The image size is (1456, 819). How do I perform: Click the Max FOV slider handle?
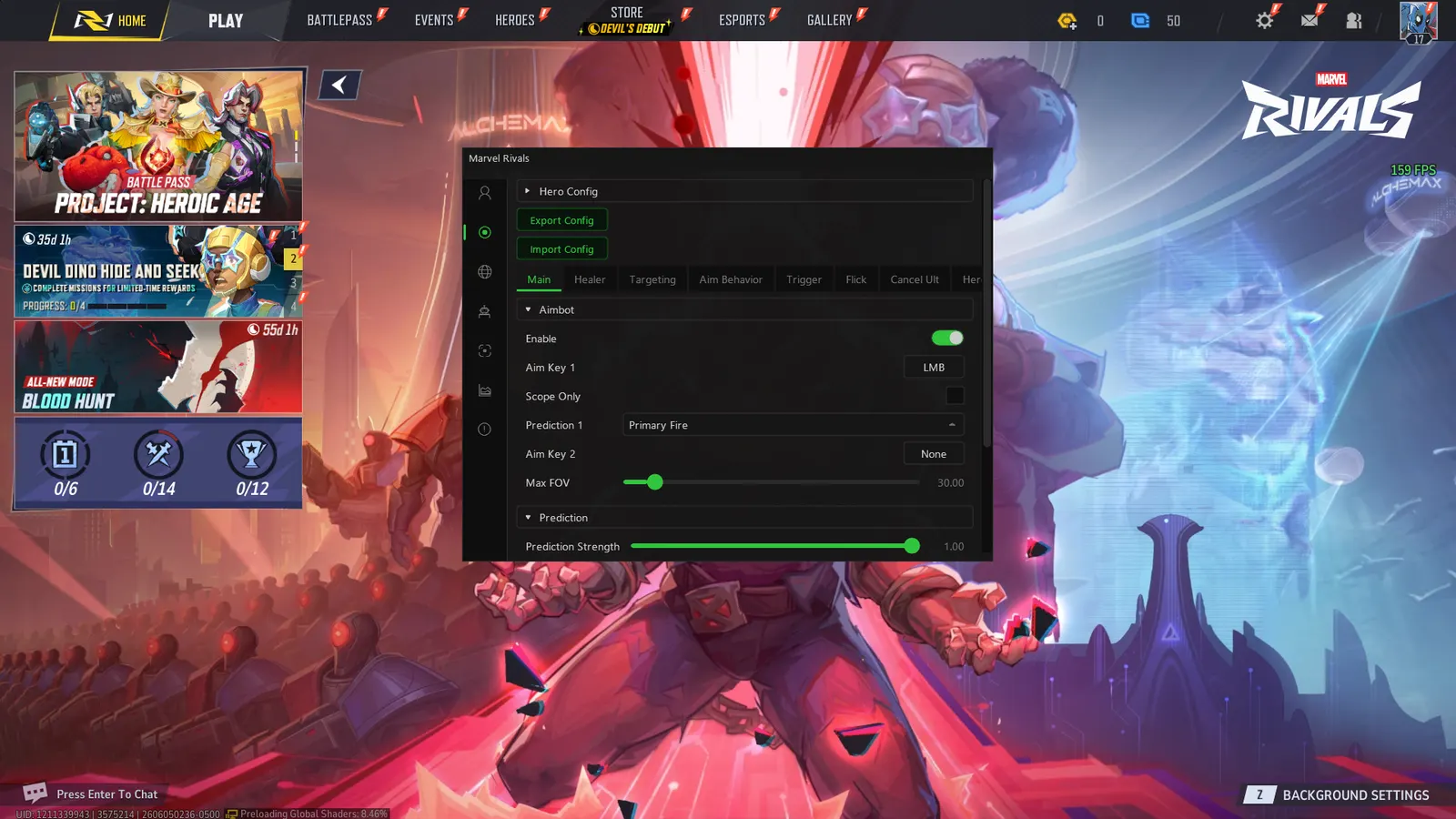tap(655, 482)
